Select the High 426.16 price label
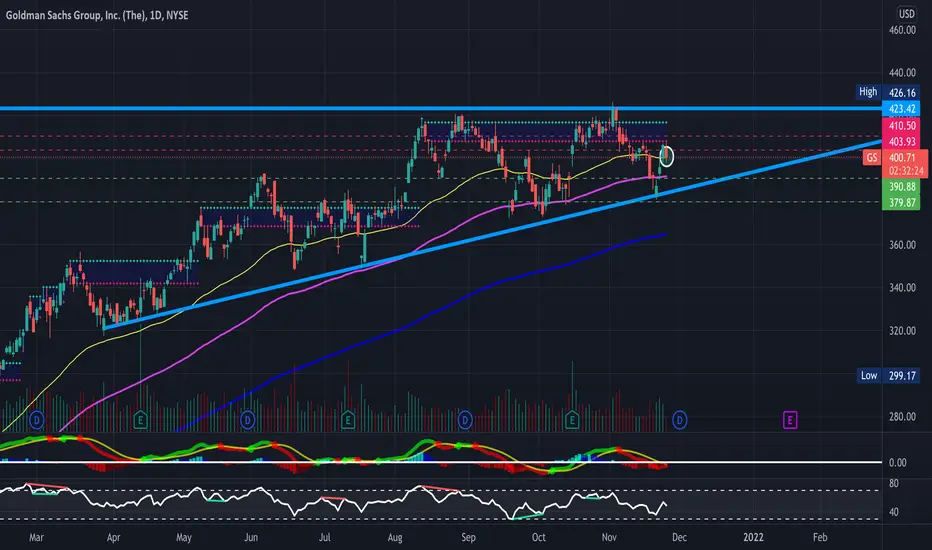 [x=888, y=92]
